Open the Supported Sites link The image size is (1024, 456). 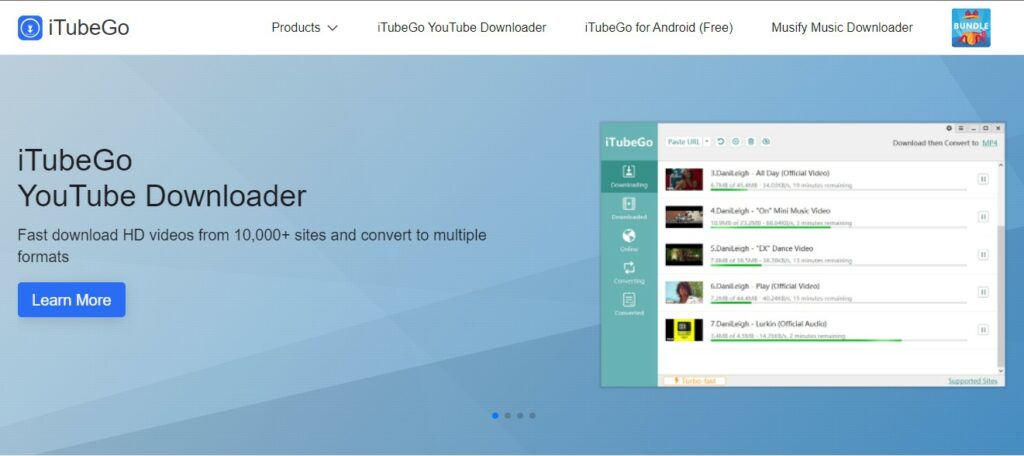coord(972,381)
